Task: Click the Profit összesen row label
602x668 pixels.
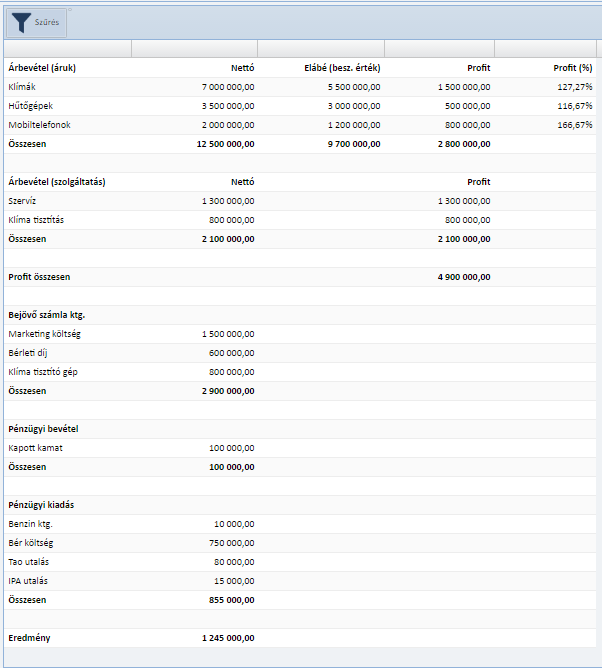Action: click(x=39, y=277)
